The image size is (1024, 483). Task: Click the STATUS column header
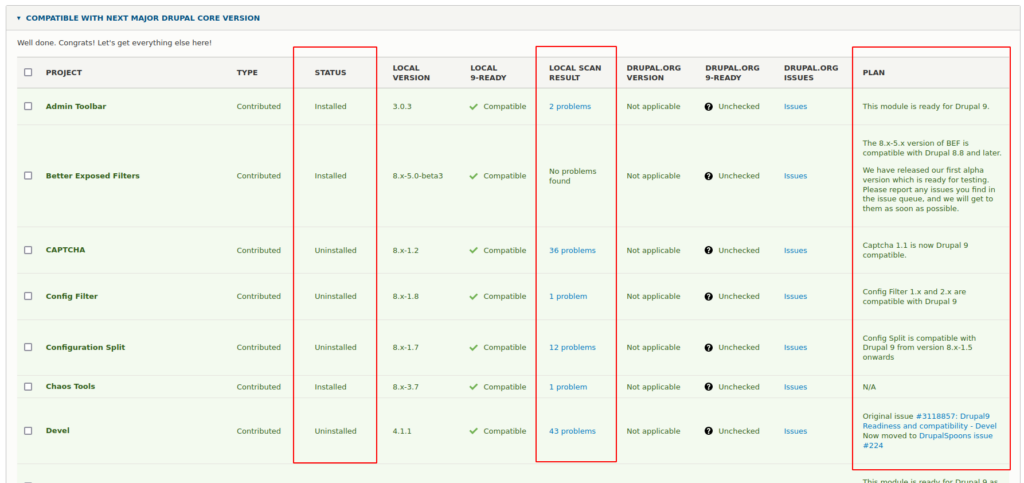point(330,72)
